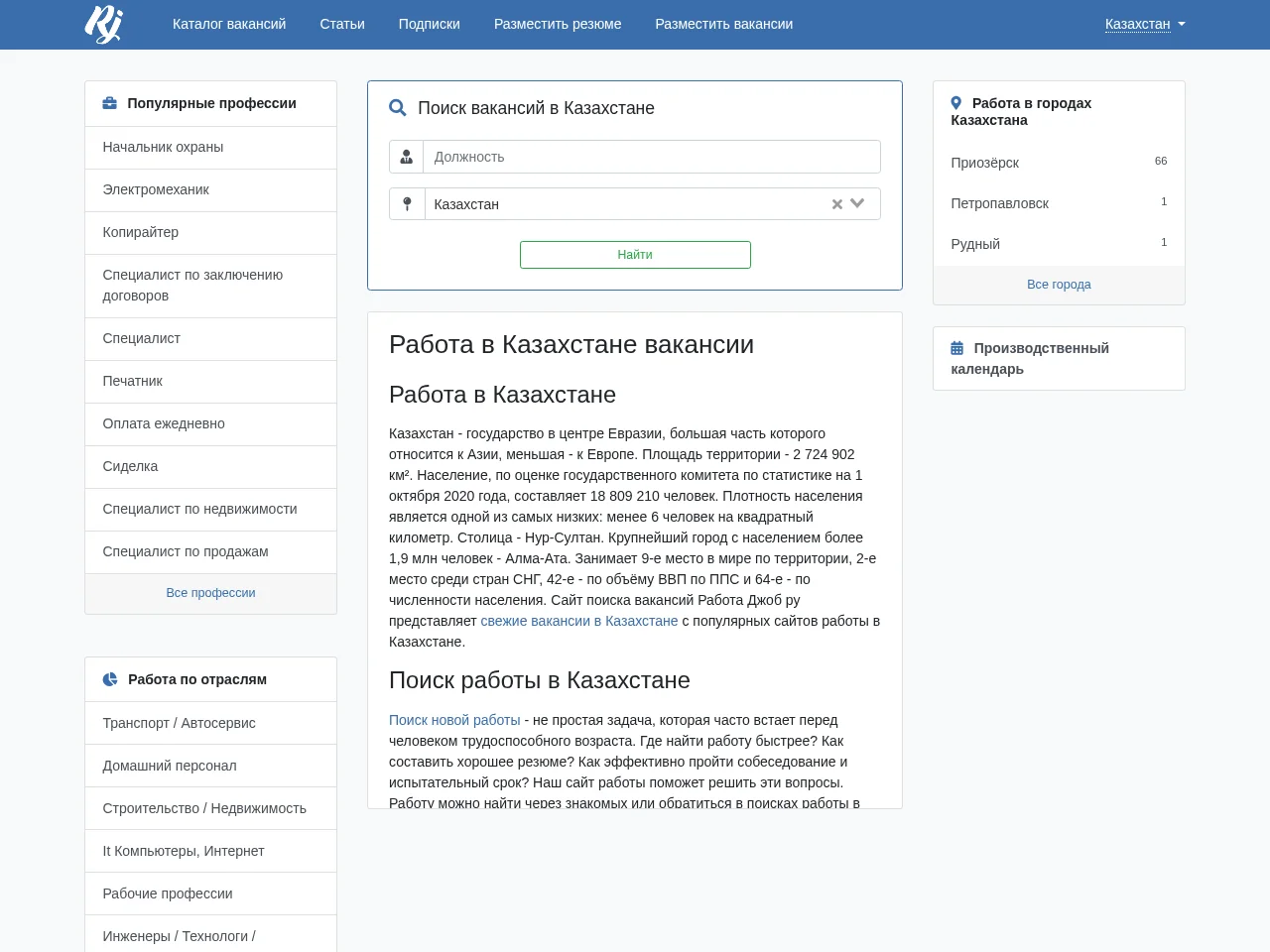Select Сиделка profession
The height and width of the screenshot is (952, 1270).
tap(210, 466)
